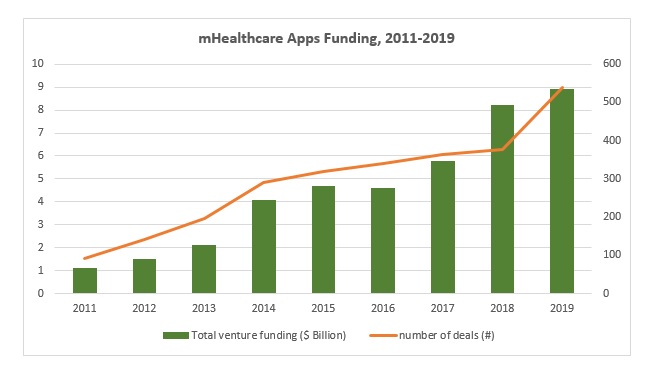
Task: Click legend label number of deals (#)
Action: [x=447, y=335]
